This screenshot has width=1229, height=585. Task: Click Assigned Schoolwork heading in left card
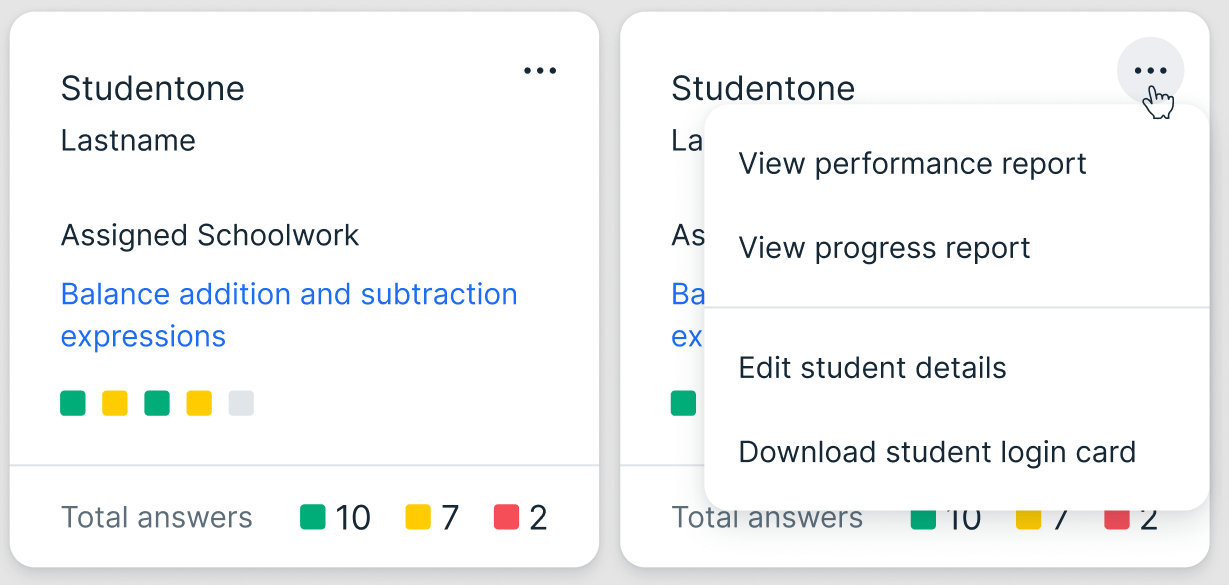click(210, 236)
